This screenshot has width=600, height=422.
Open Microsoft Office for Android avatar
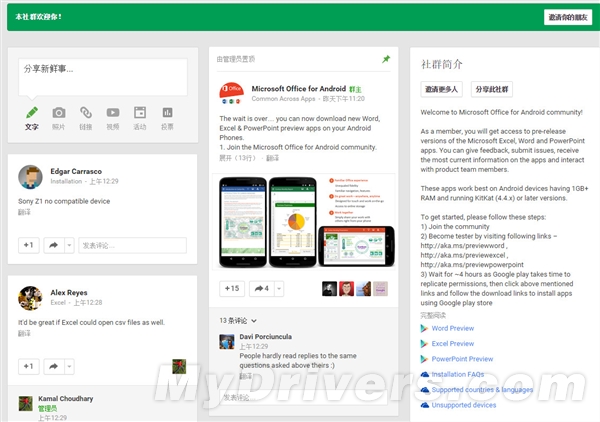(x=232, y=93)
